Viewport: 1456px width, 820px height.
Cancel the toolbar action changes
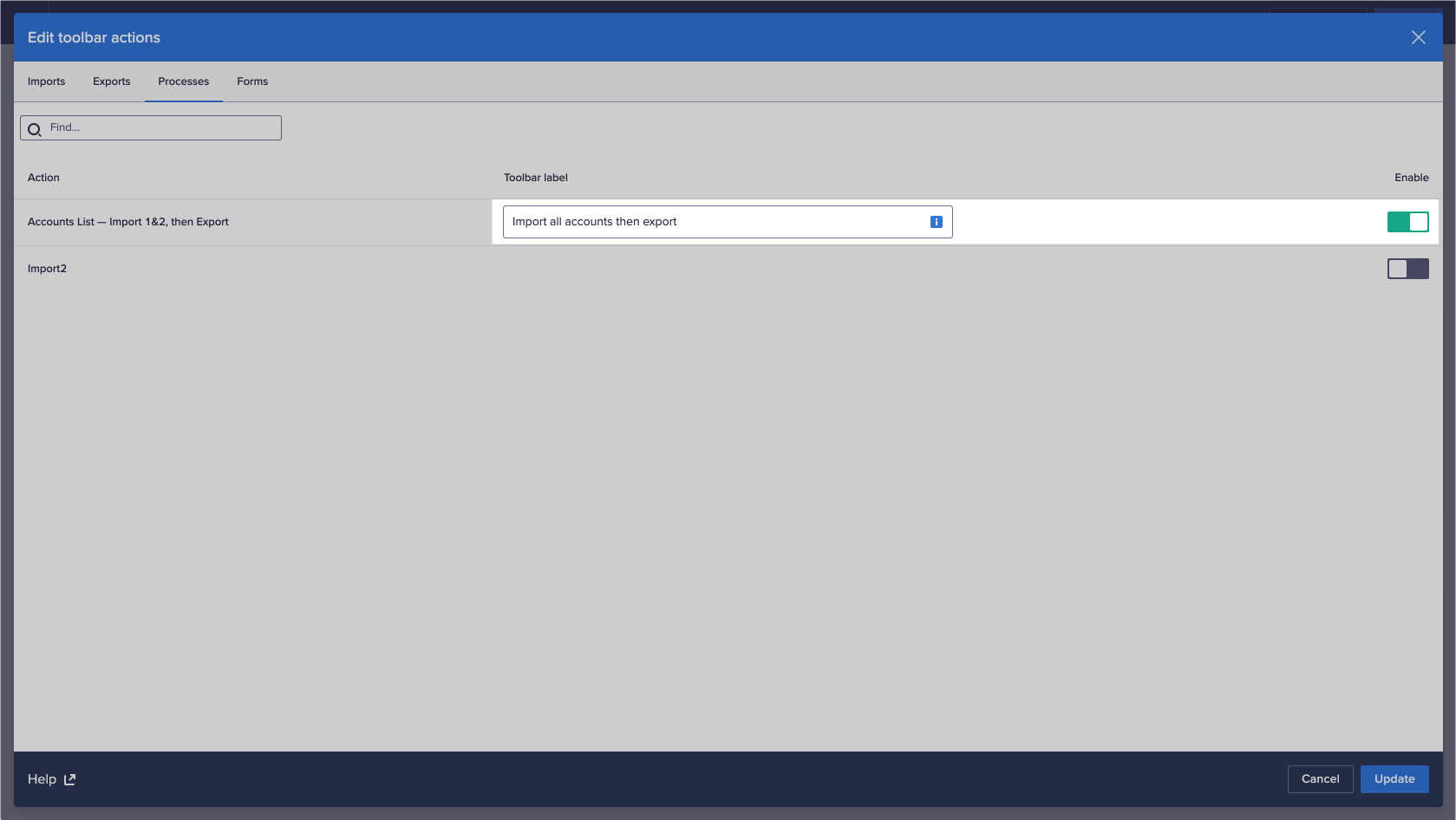click(1320, 778)
